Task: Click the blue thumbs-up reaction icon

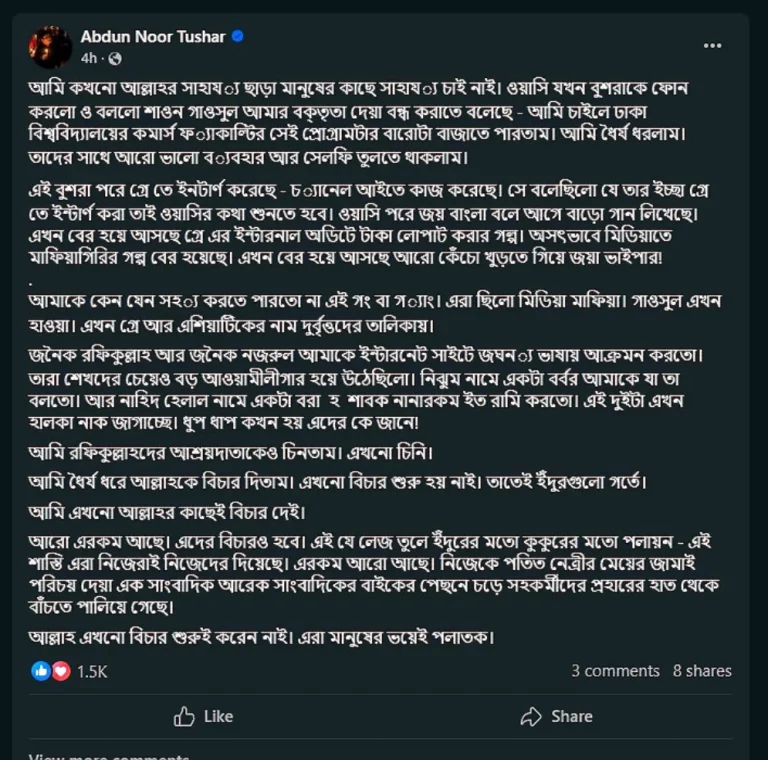Action: pos(41,671)
